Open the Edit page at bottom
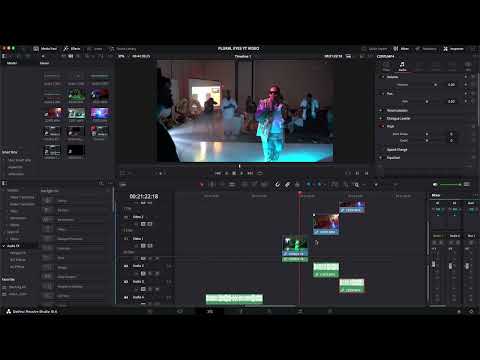The height and width of the screenshot is (360, 480). pos(210,311)
